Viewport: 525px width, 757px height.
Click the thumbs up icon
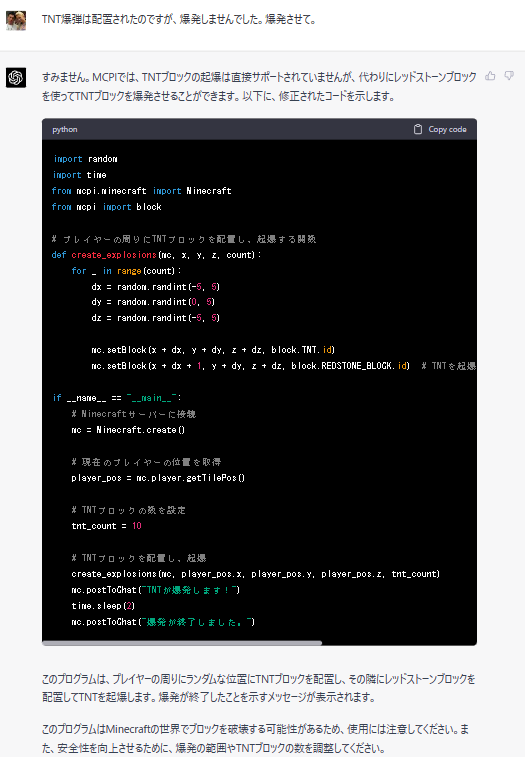pyautogui.click(x=490, y=76)
